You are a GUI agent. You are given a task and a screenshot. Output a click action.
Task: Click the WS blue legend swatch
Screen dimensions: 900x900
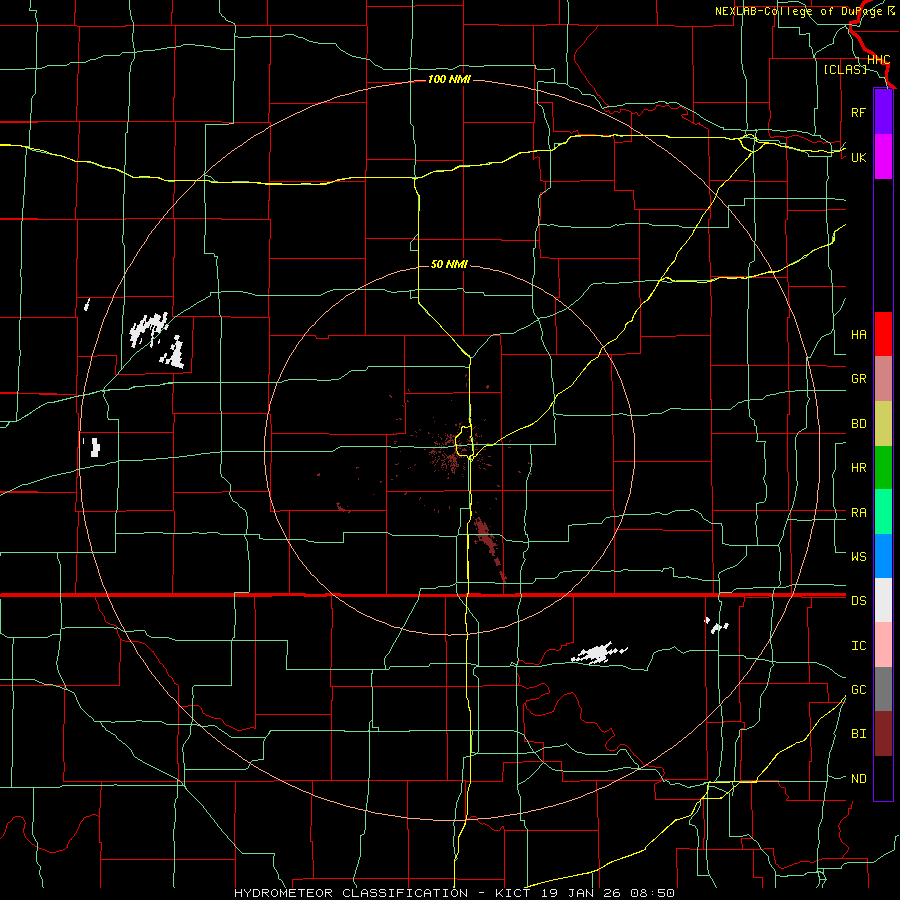883,556
